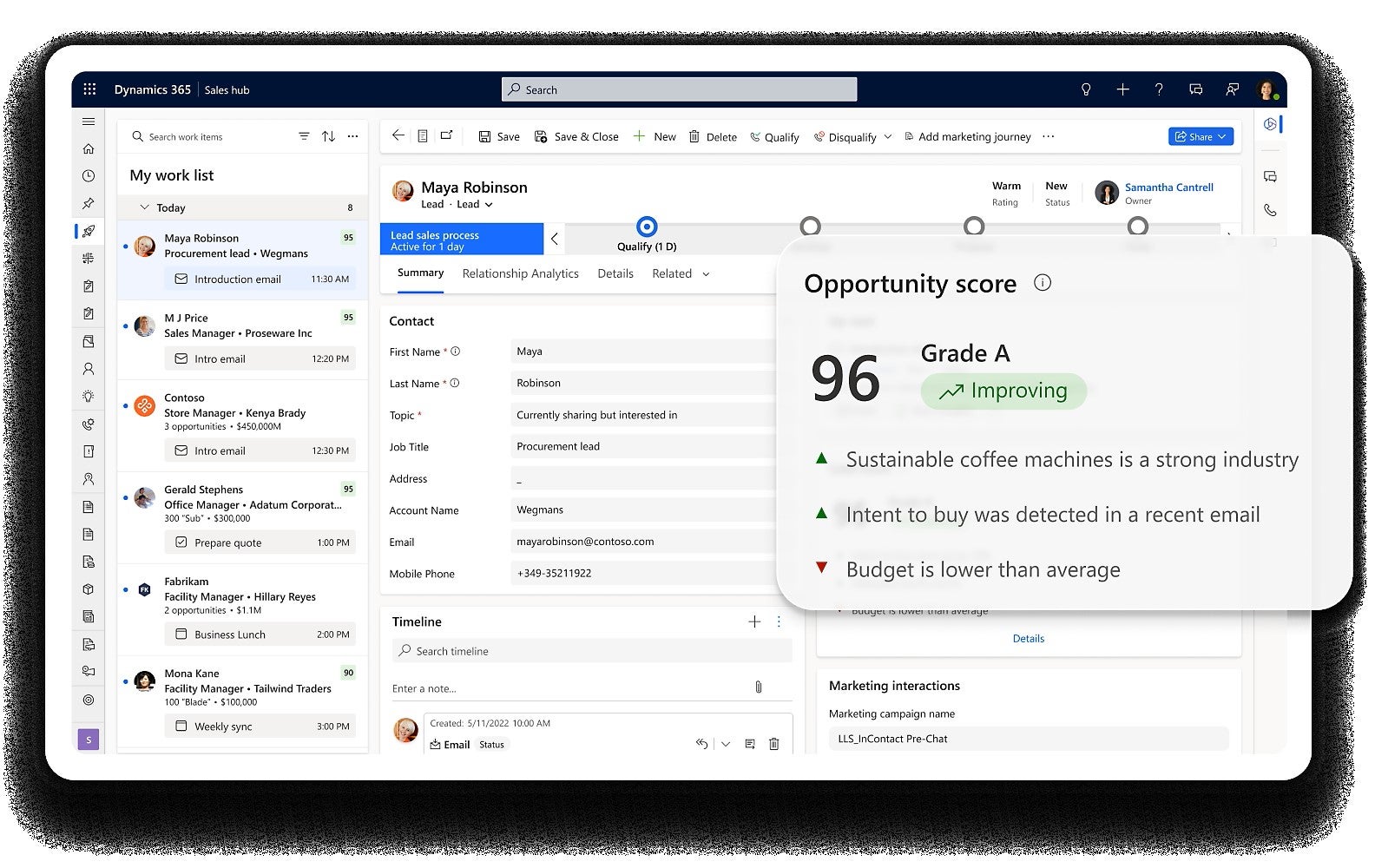Delete the lead record

coord(713,136)
